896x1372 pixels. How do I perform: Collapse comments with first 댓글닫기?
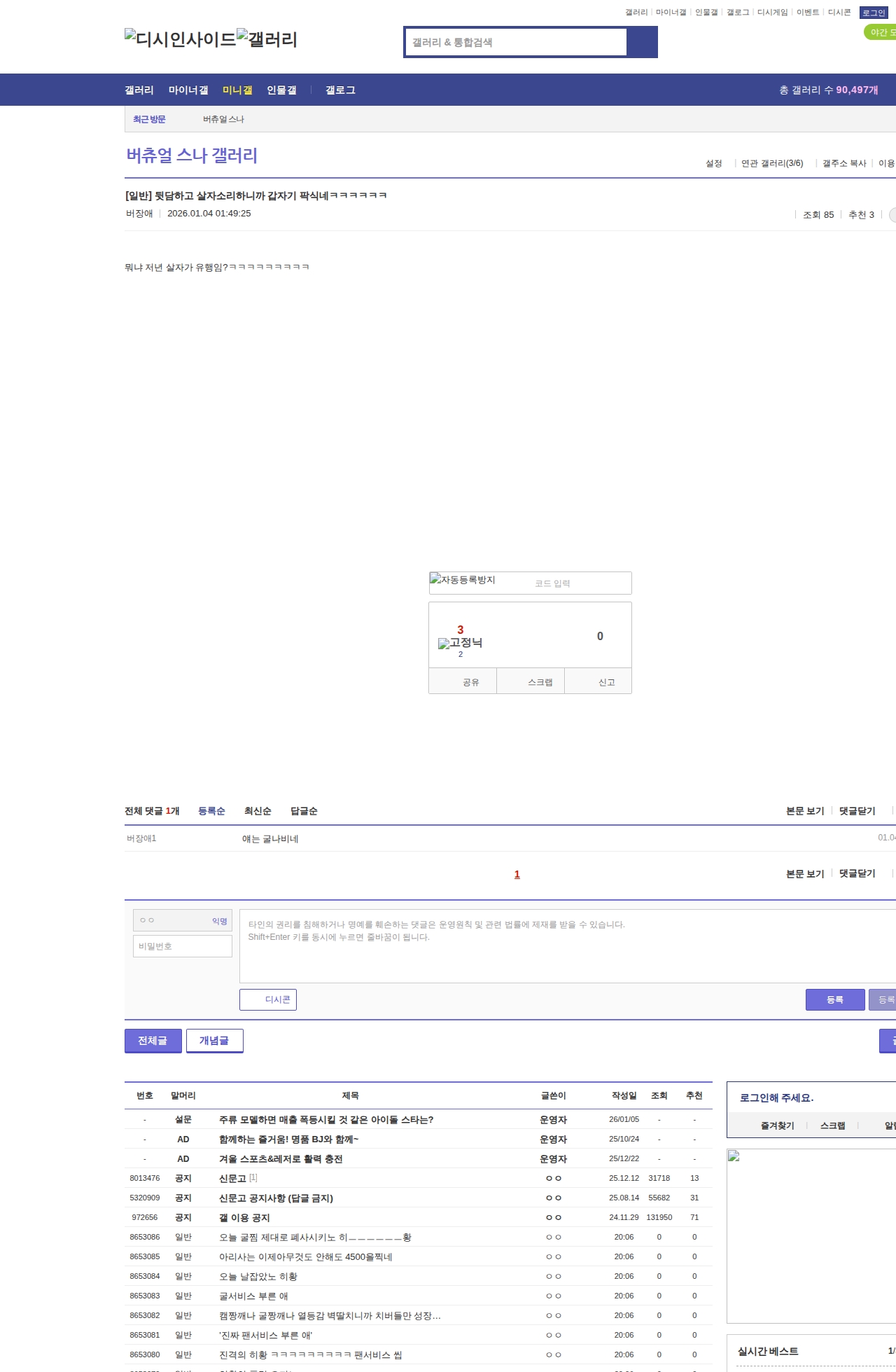tap(857, 811)
